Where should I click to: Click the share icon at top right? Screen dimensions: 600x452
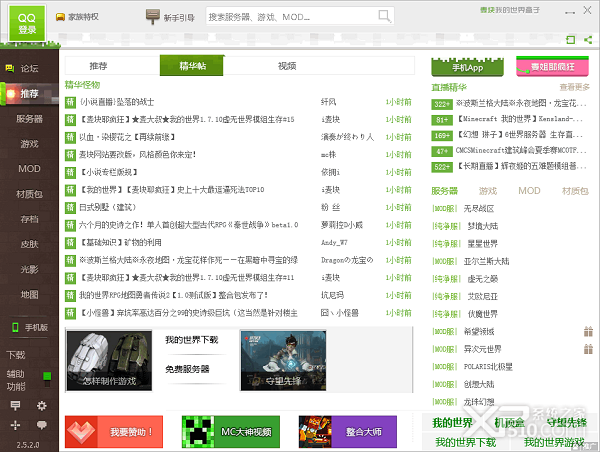[588, 39]
